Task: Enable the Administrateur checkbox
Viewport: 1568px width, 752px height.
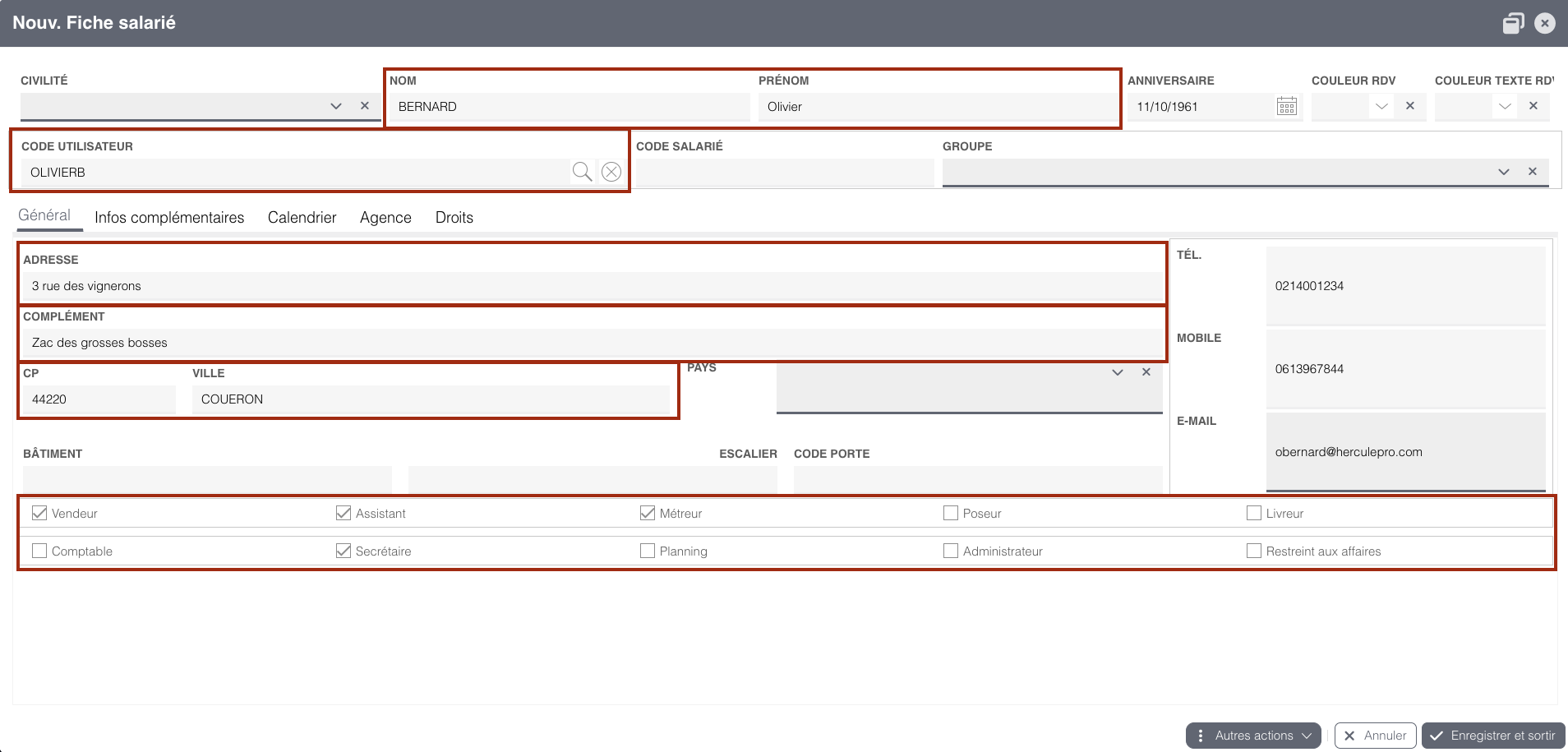Action: coord(951,551)
